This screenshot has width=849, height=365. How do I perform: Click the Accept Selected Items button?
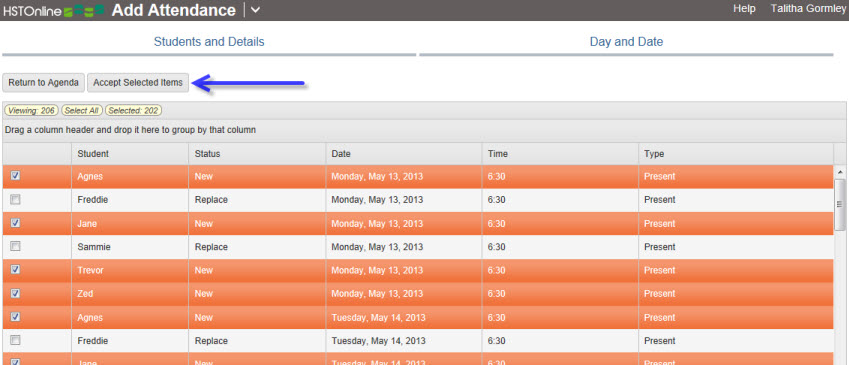click(138, 83)
